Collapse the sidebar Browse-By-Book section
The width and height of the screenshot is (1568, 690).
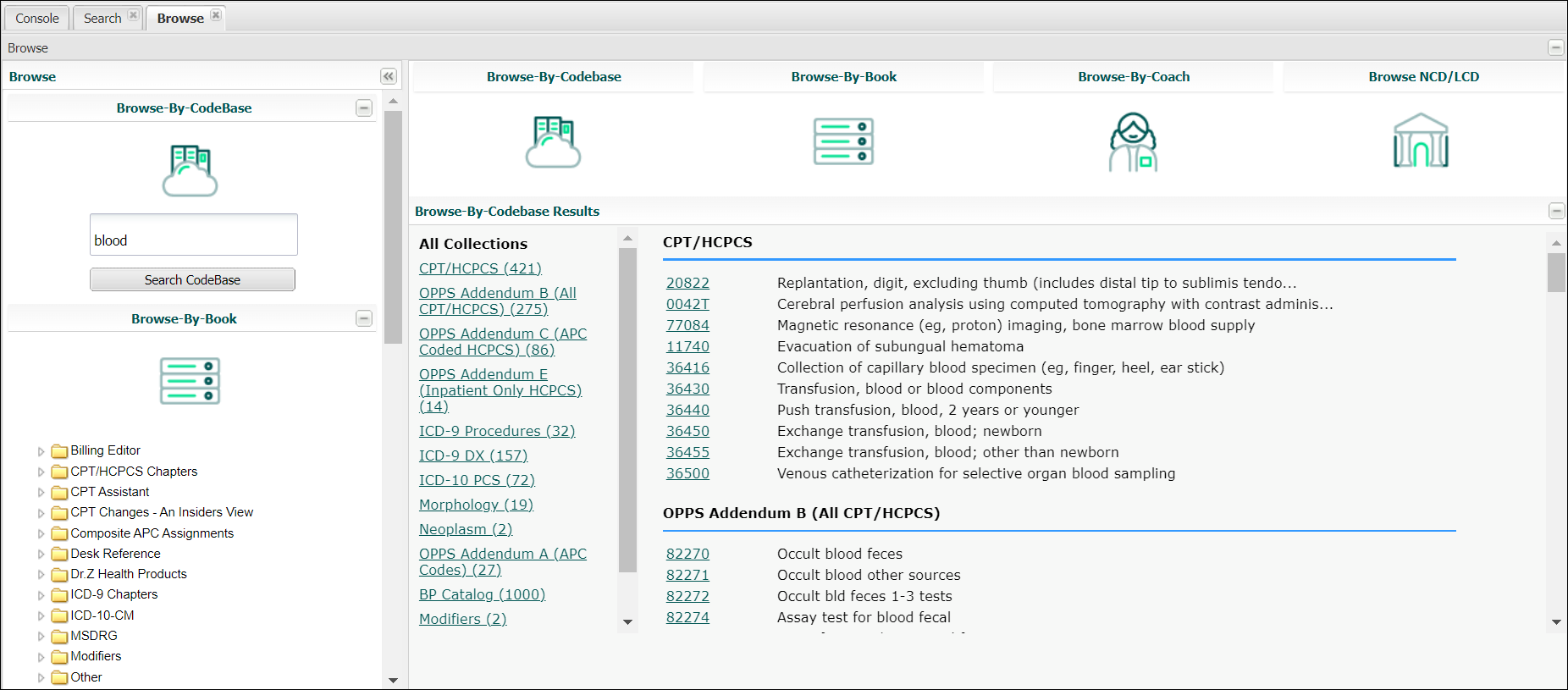[364, 319]
